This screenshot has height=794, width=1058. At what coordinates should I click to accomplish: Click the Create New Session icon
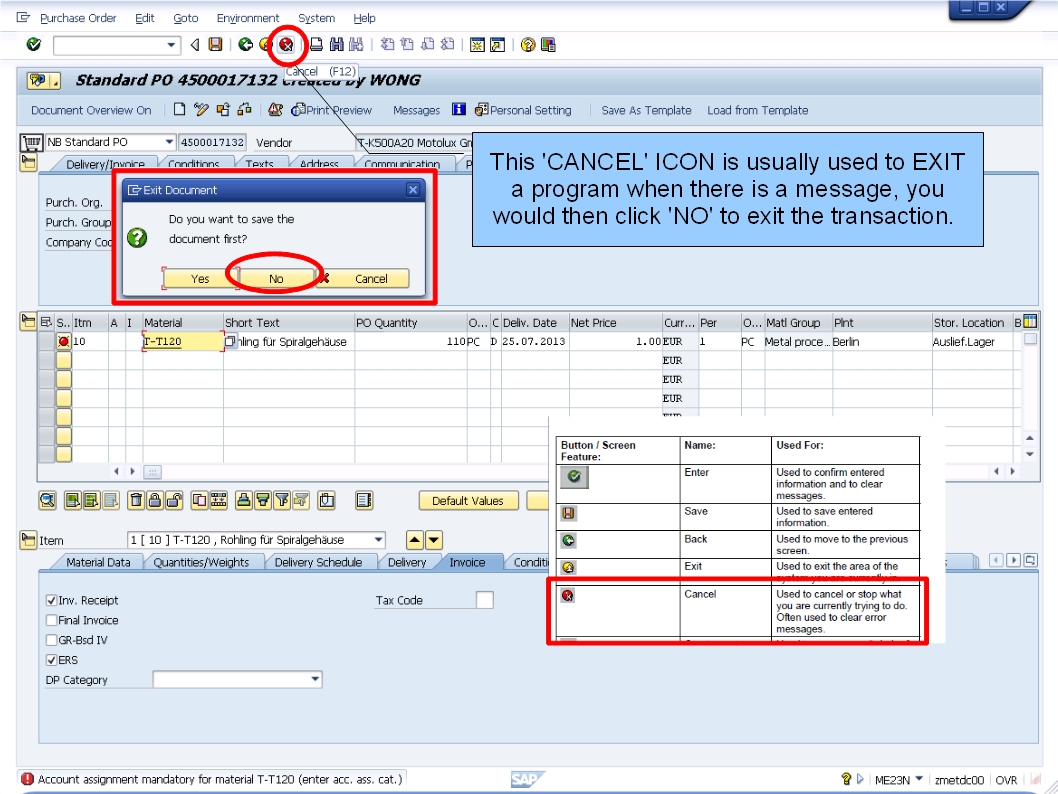point(477,45)
